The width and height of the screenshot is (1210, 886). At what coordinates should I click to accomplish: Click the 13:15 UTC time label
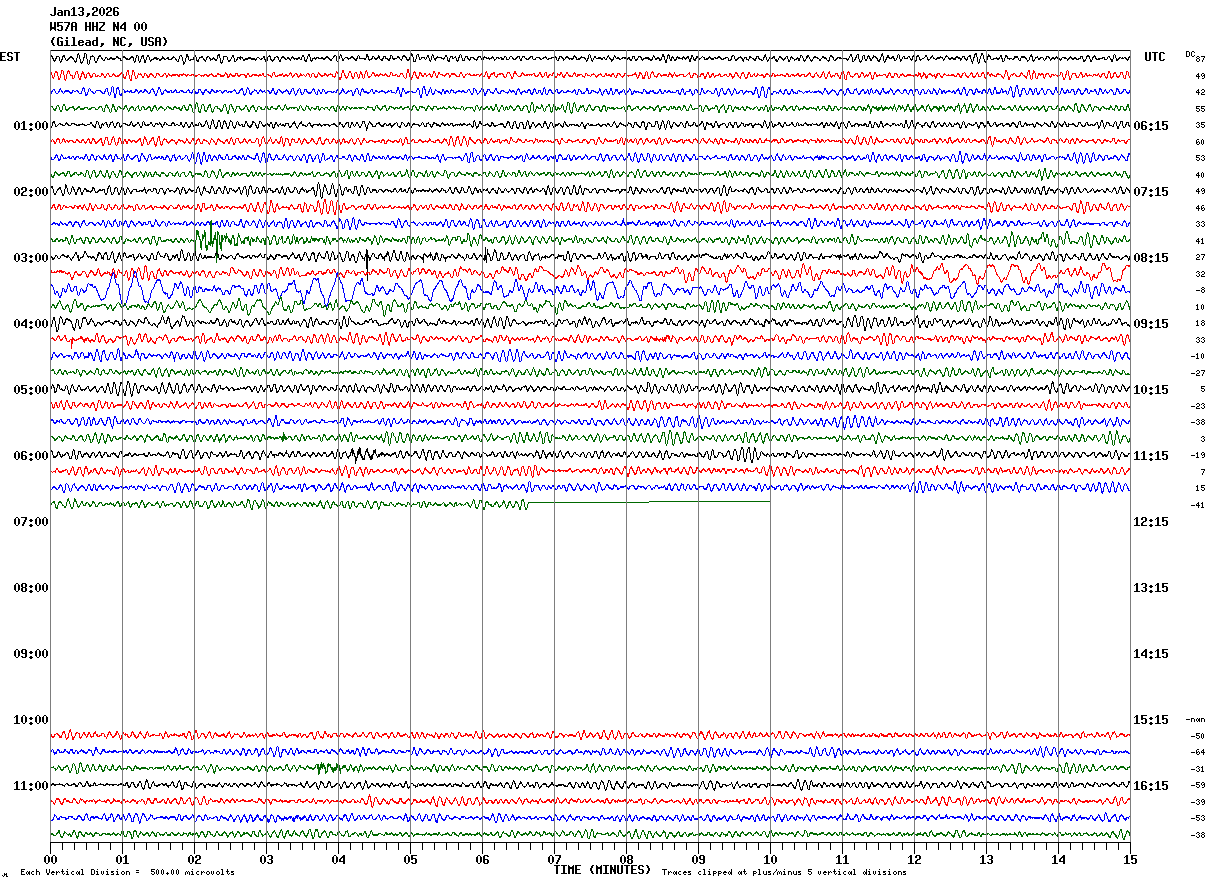click(x=1151, y=588)
